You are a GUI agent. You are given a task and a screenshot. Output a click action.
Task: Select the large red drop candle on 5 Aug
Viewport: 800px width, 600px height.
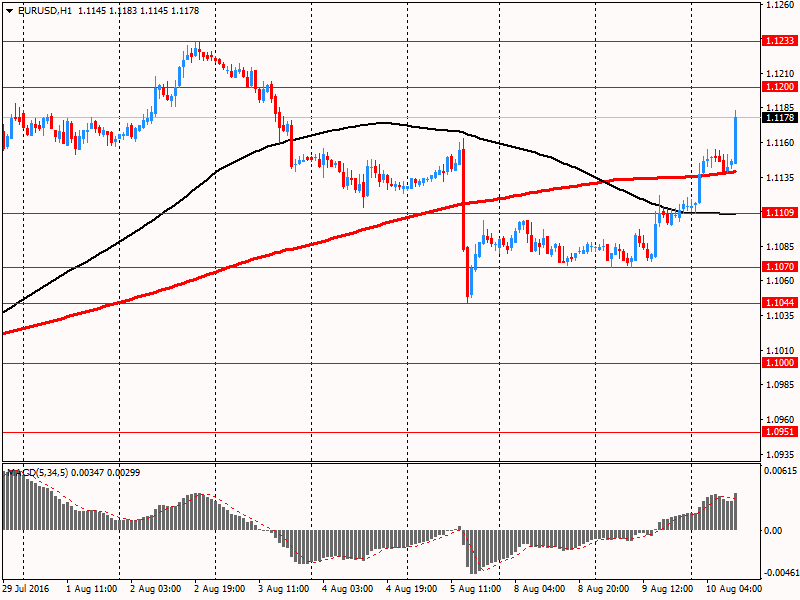click(x=463, y=195)
